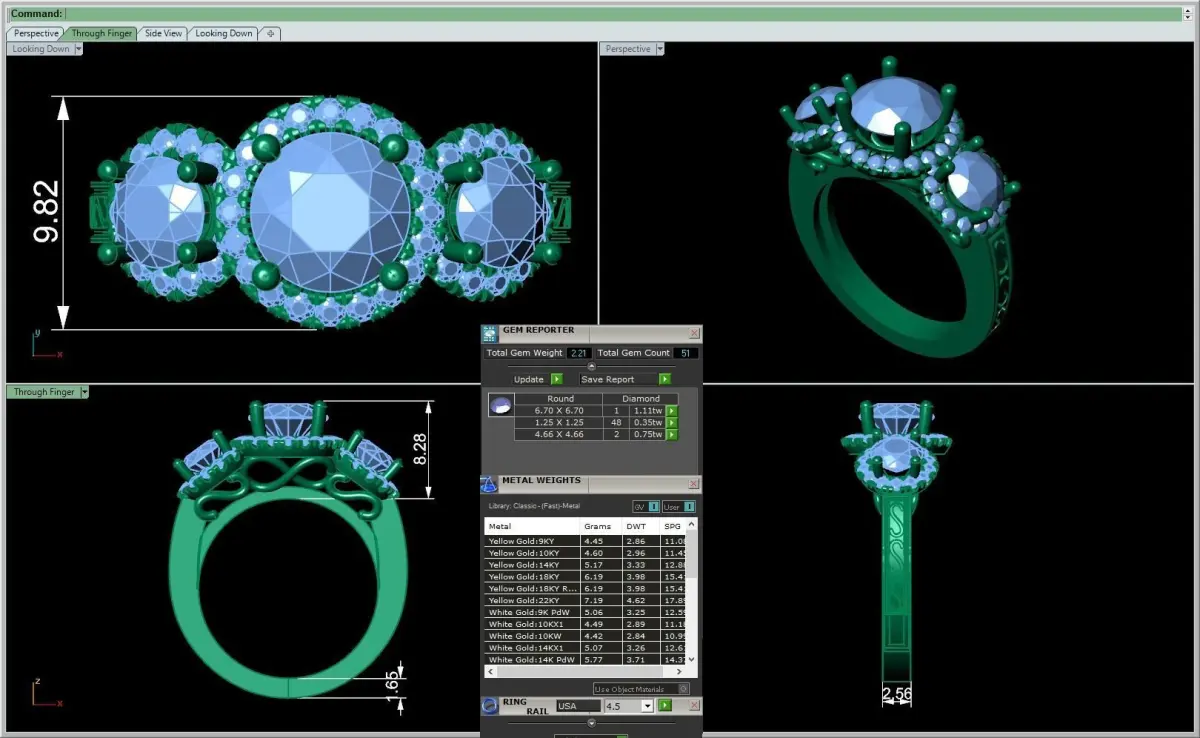Click the 1.25 X 1.25 gem size cell
Image resolution: width=1200 pixels, height=738 pixels.
[x=559, y=422]
